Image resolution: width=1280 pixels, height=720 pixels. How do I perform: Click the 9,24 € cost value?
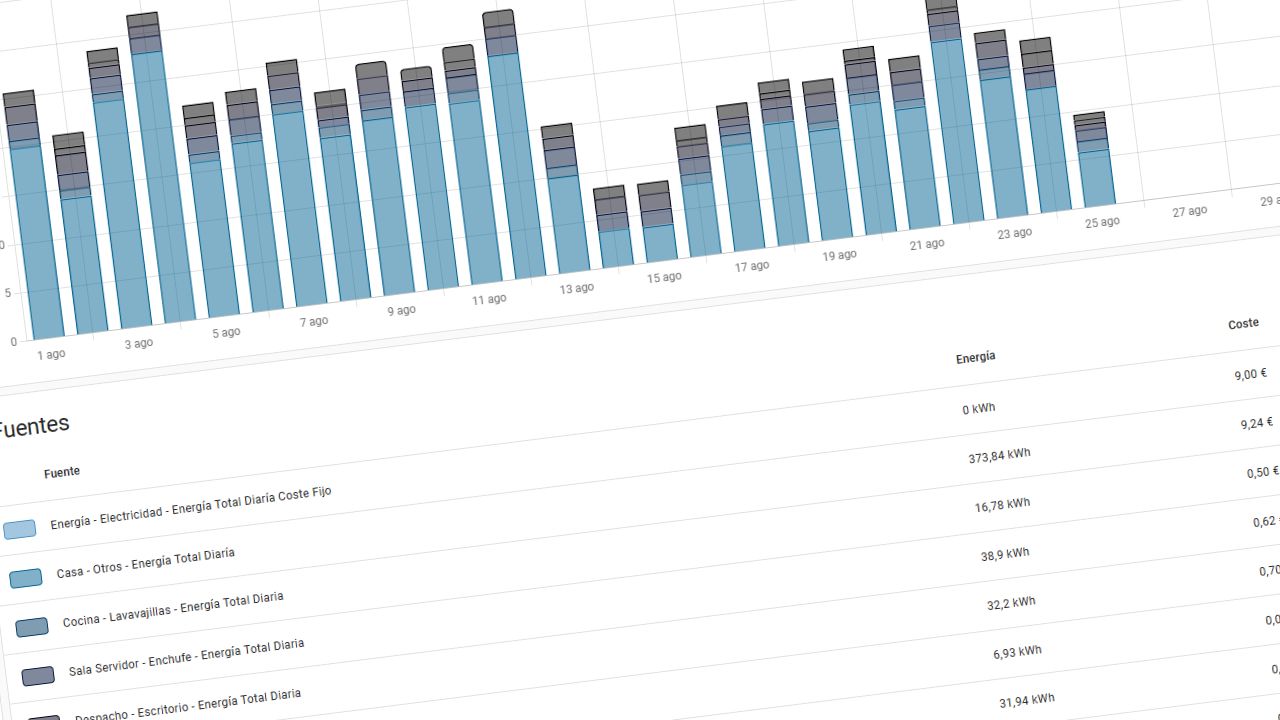(1256, 423)
